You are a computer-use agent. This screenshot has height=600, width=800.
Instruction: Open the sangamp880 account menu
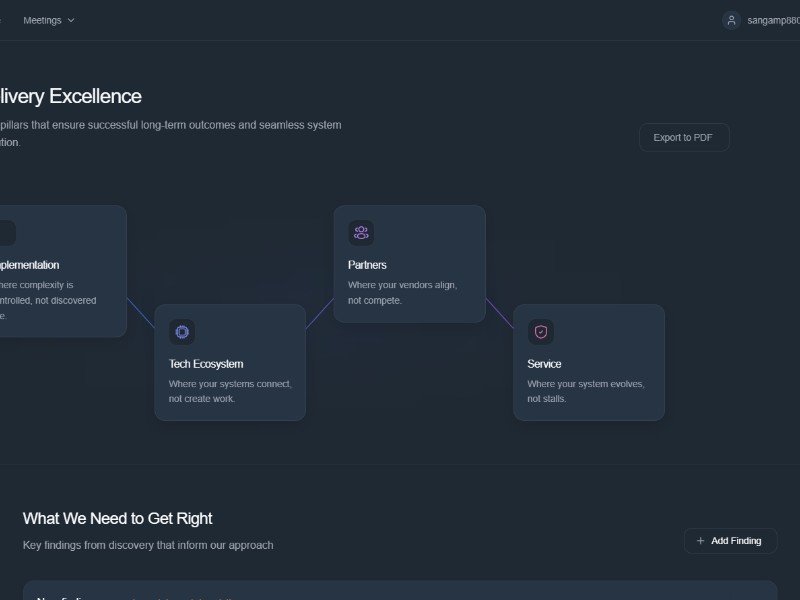[773, 20]
